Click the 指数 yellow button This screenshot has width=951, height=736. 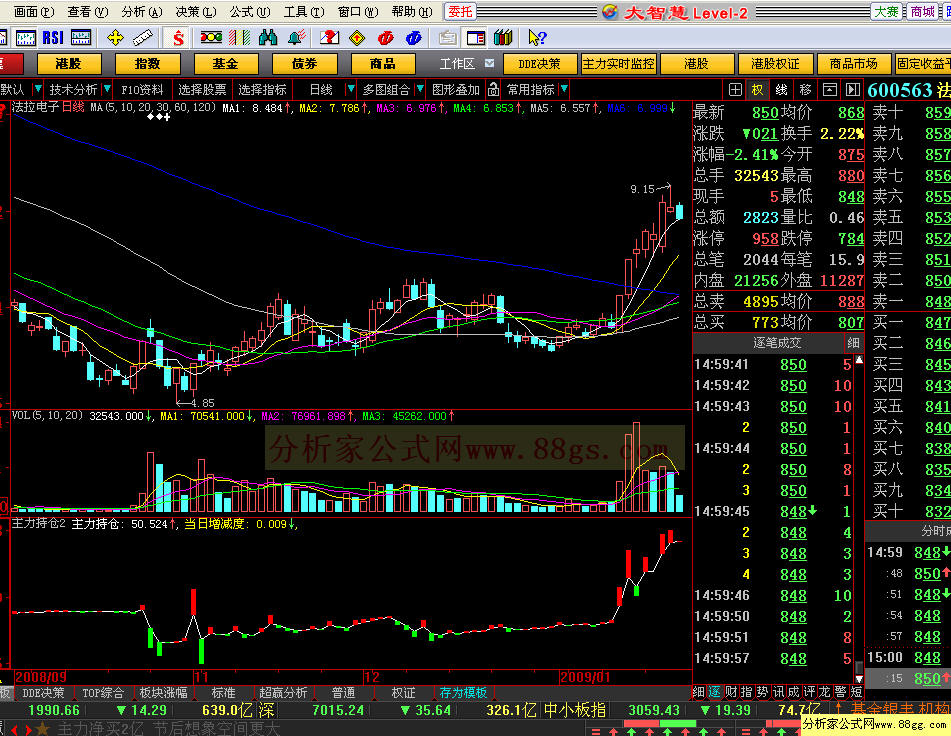pos(147,64)
